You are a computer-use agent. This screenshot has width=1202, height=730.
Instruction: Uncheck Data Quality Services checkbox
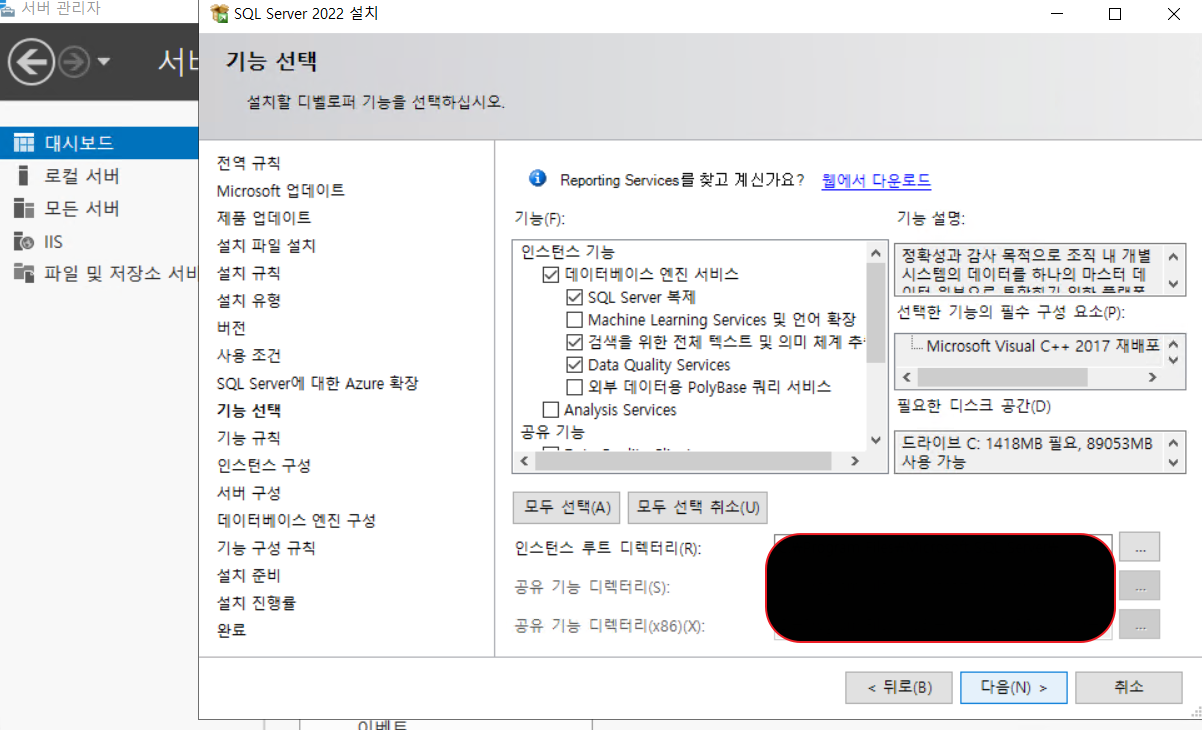[574, 365]
